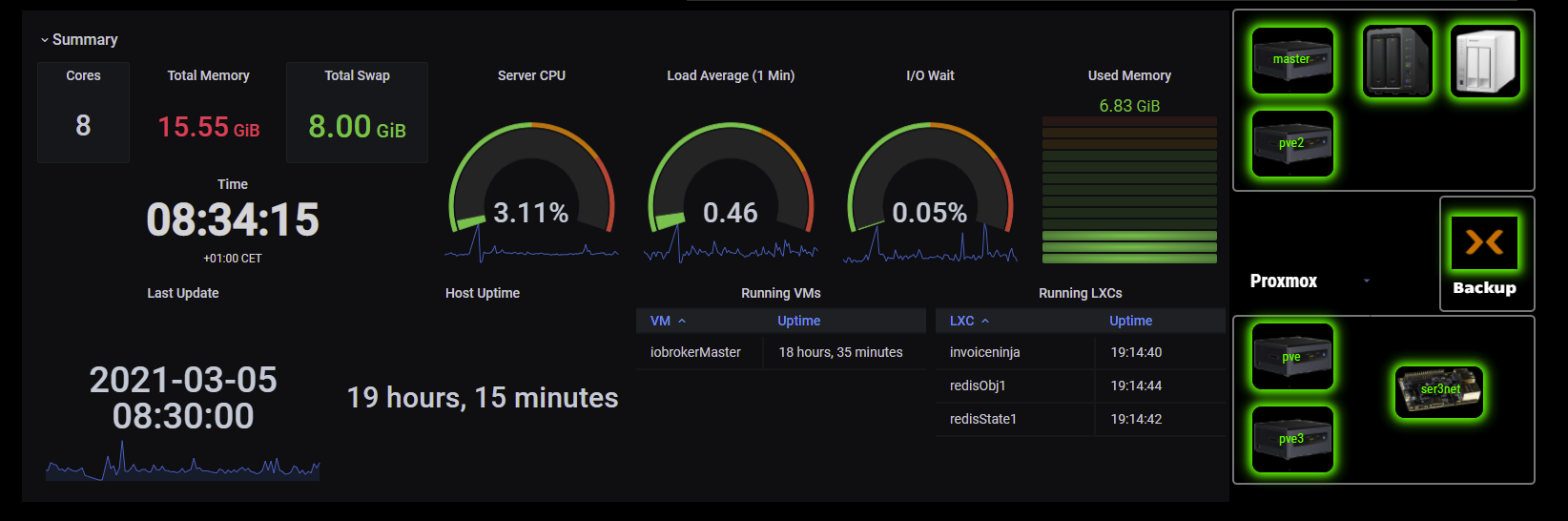Sort Running LXCs by LXC column
This screenshot has height=521, width=1568.
[969, 321]
